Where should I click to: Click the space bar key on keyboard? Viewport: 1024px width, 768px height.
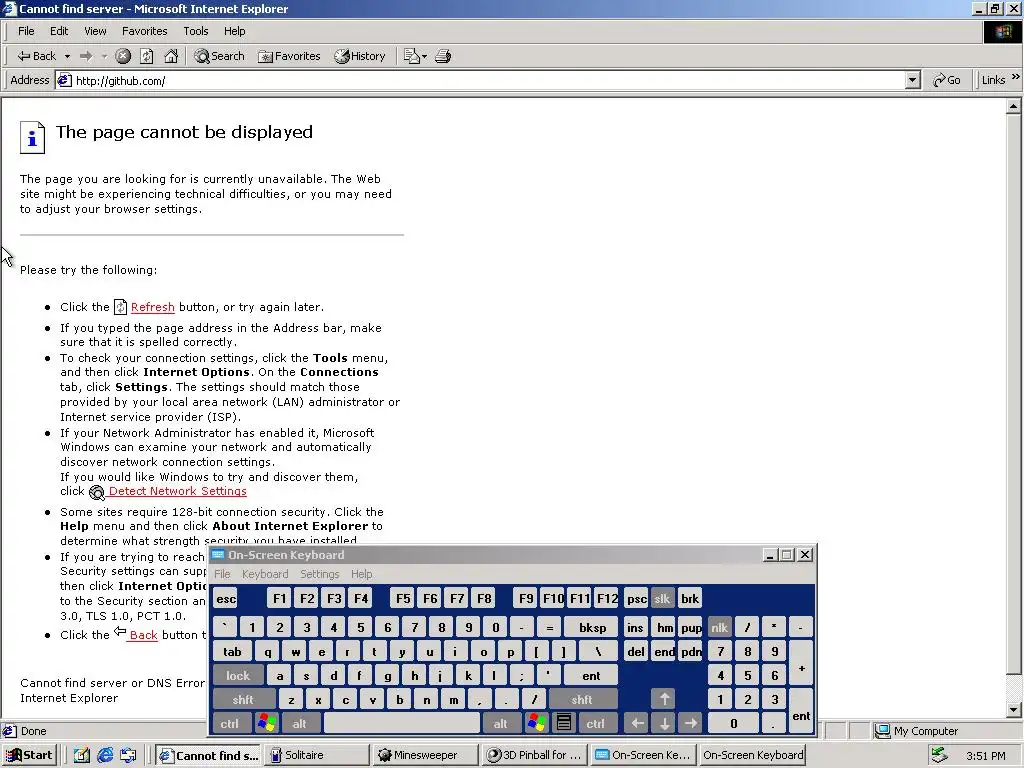(x=402, y=723)
